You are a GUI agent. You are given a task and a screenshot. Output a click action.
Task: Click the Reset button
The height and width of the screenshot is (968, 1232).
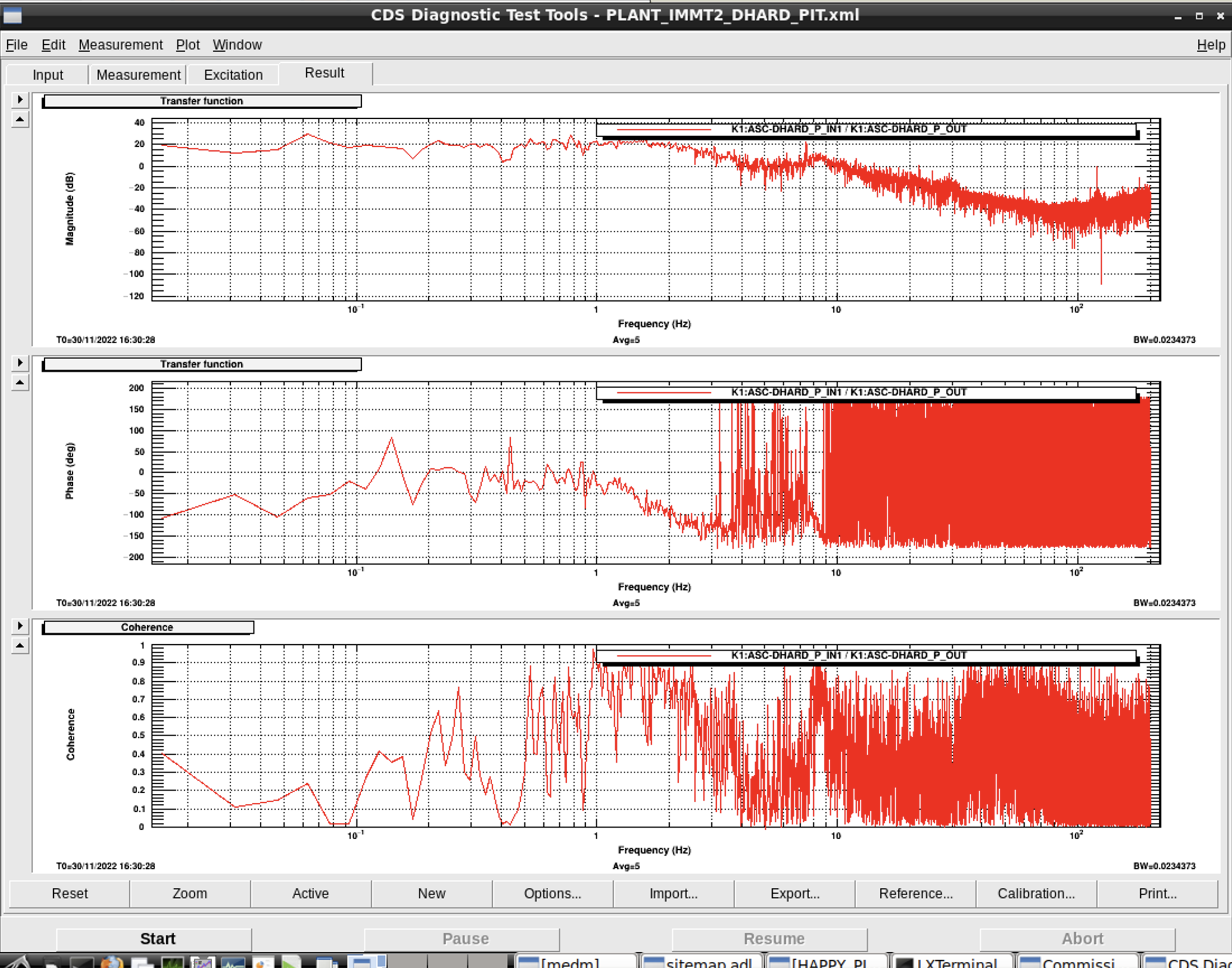(x=69, y=893)
